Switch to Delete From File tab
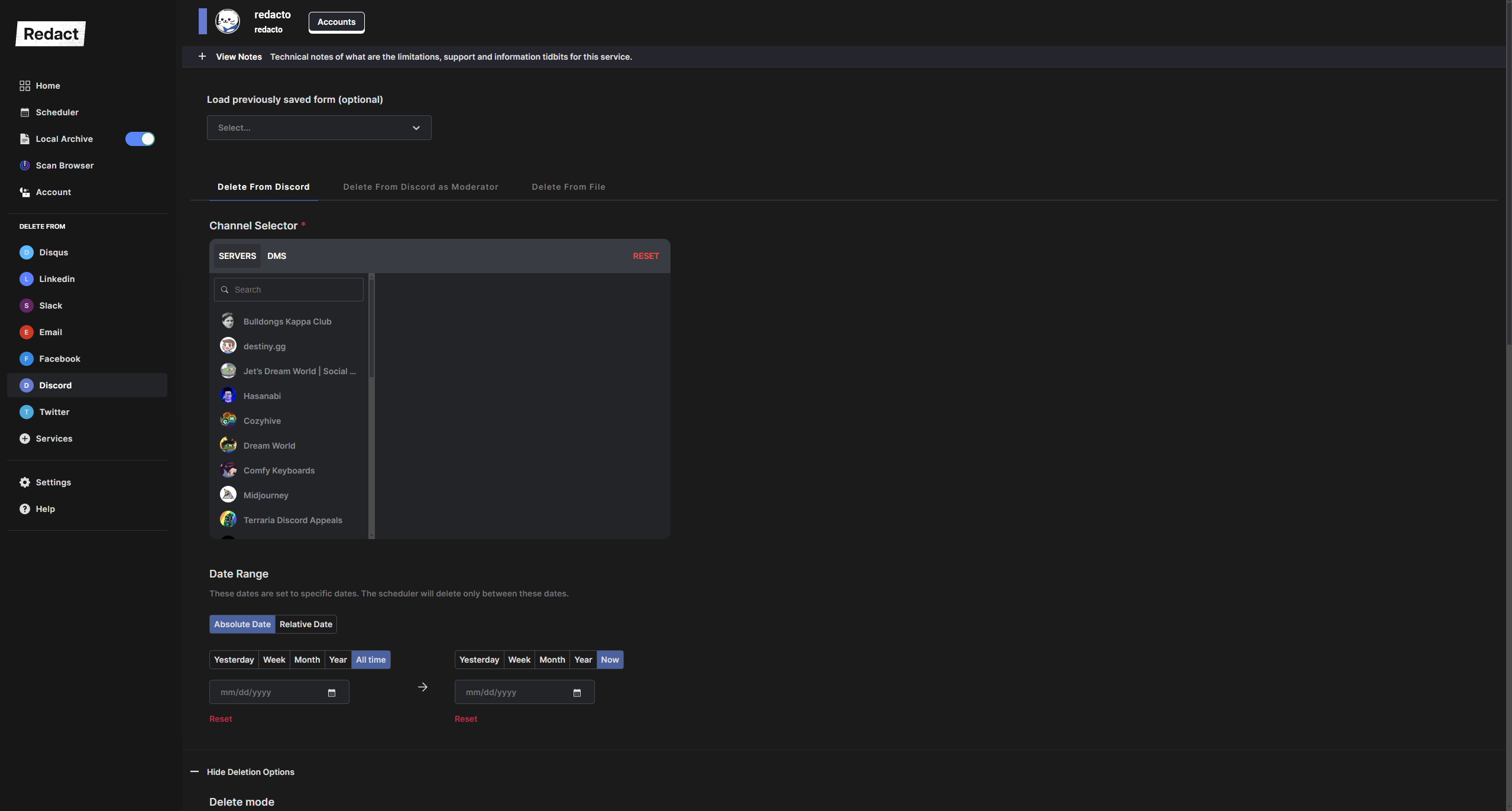 click(568, 187)
